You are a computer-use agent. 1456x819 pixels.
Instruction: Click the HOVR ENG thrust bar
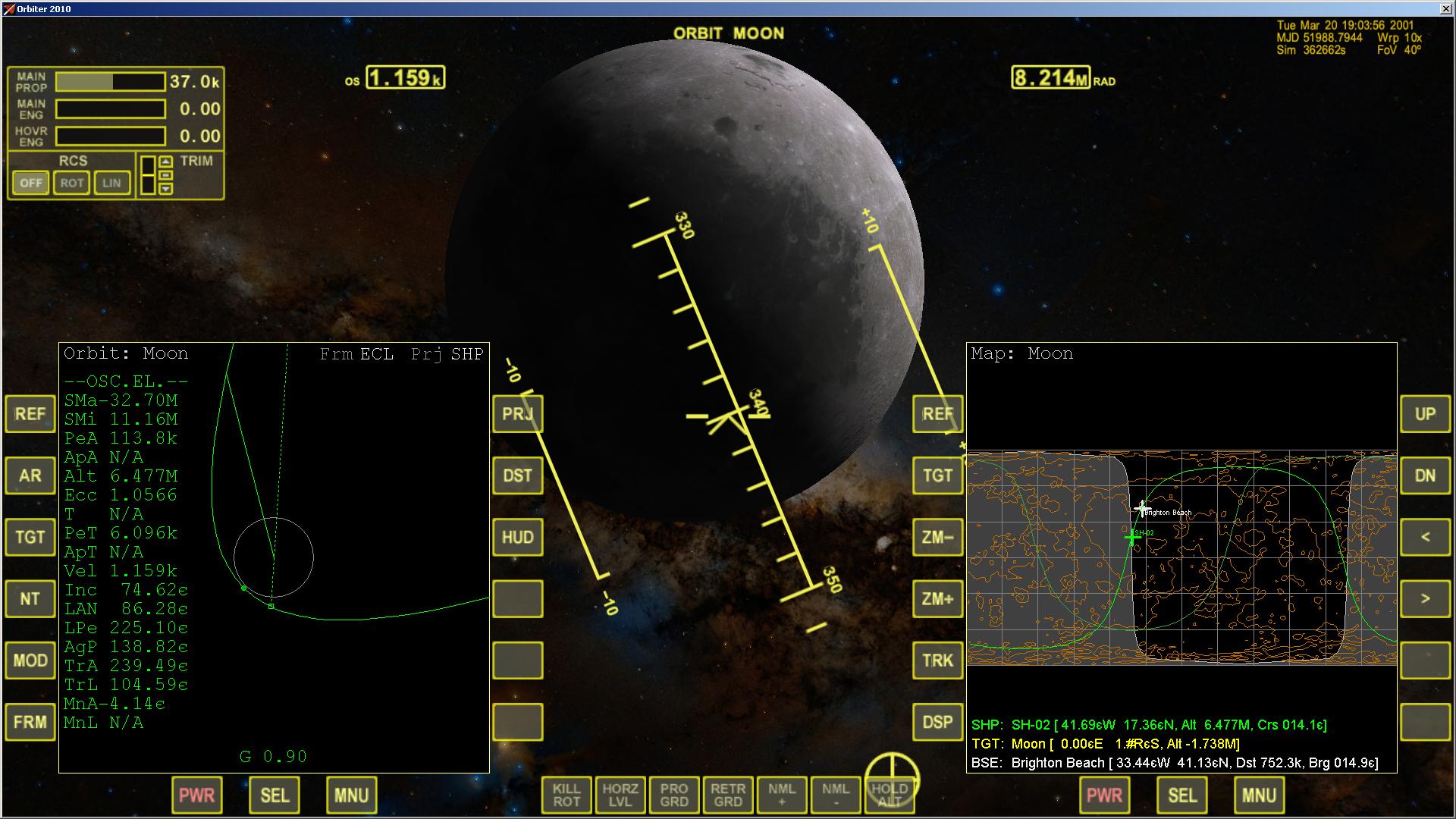(111, 136)
